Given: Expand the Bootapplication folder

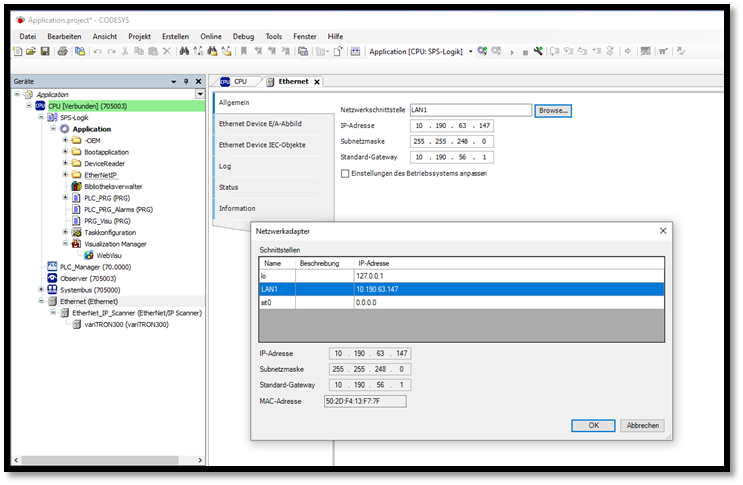Looking at the screenshot, I should [x=65, y=152].
